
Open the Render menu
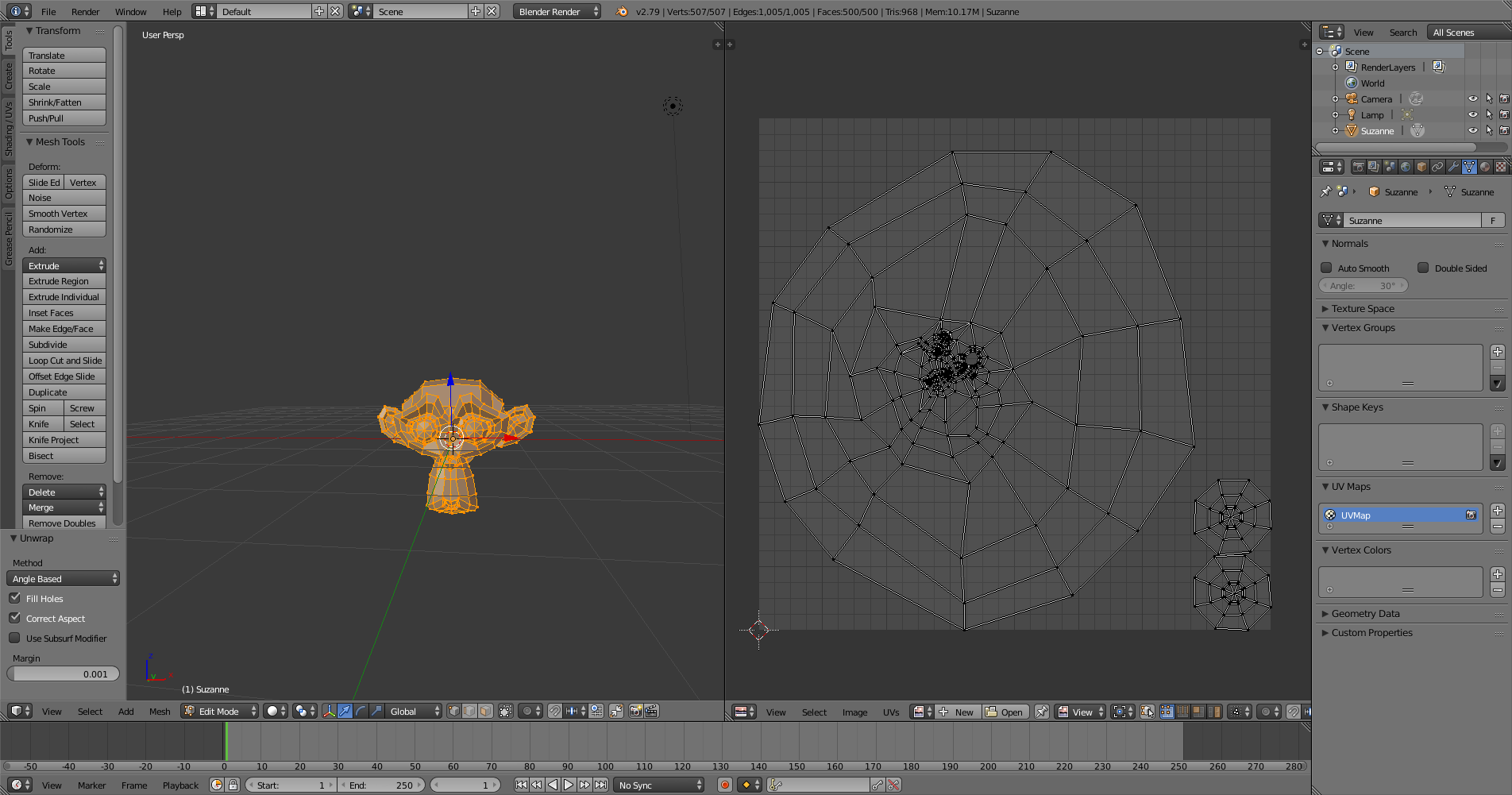[86, 12]
